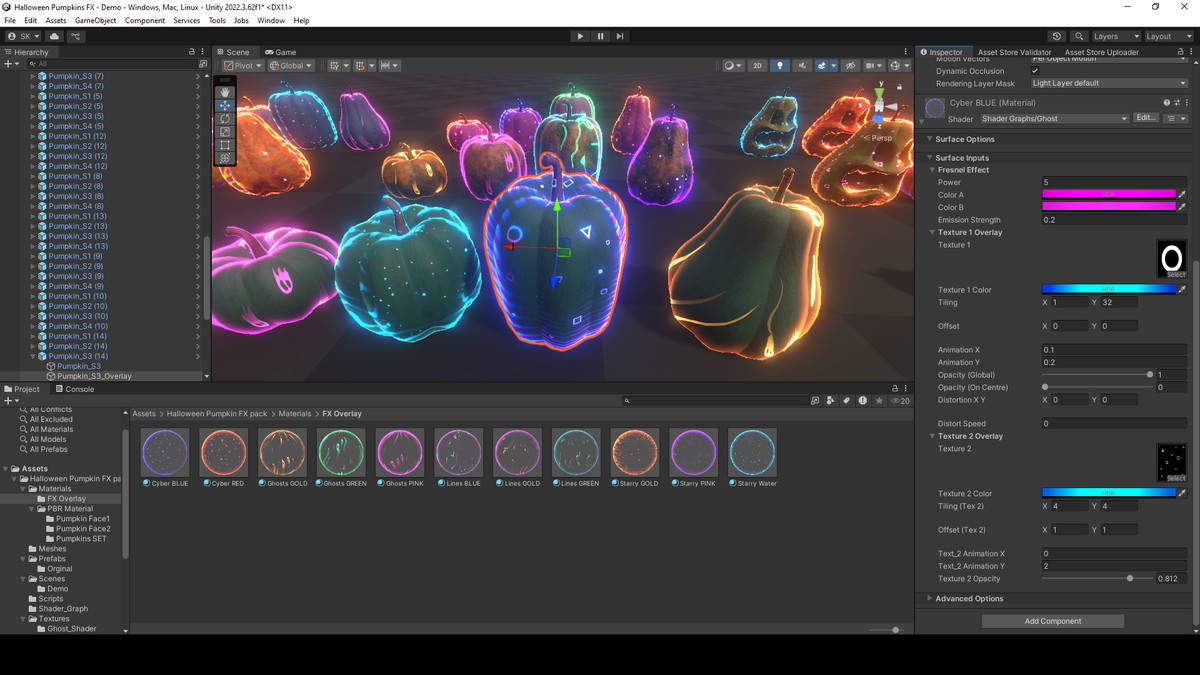
Task: Select the Transform tool in Scene
Action: [225, 158]
